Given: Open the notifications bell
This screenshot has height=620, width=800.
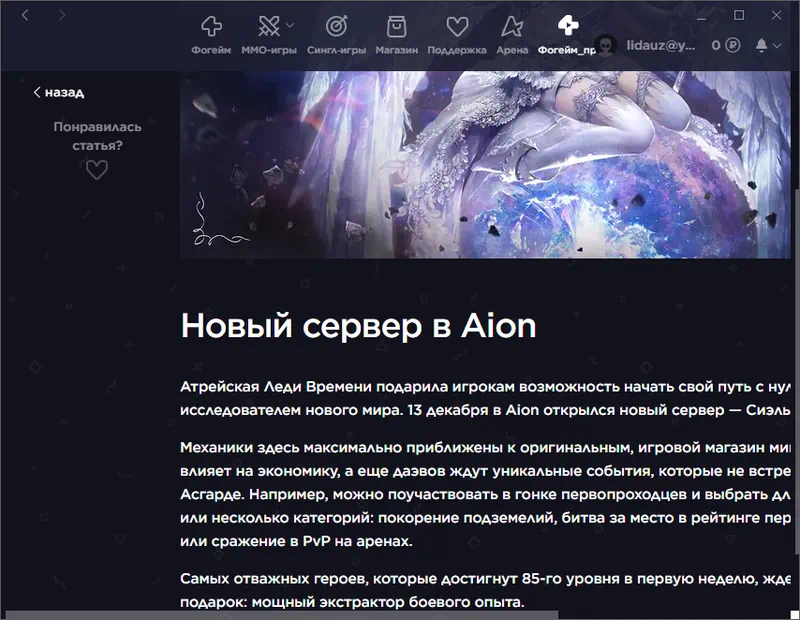Looking at the screenshot, I should tap(761, 45).
